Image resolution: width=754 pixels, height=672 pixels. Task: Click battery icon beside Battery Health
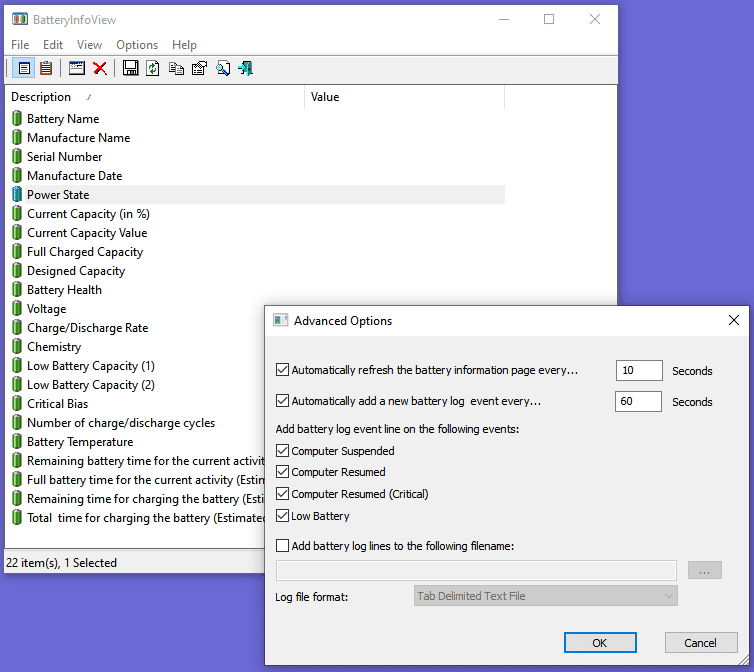17,290
